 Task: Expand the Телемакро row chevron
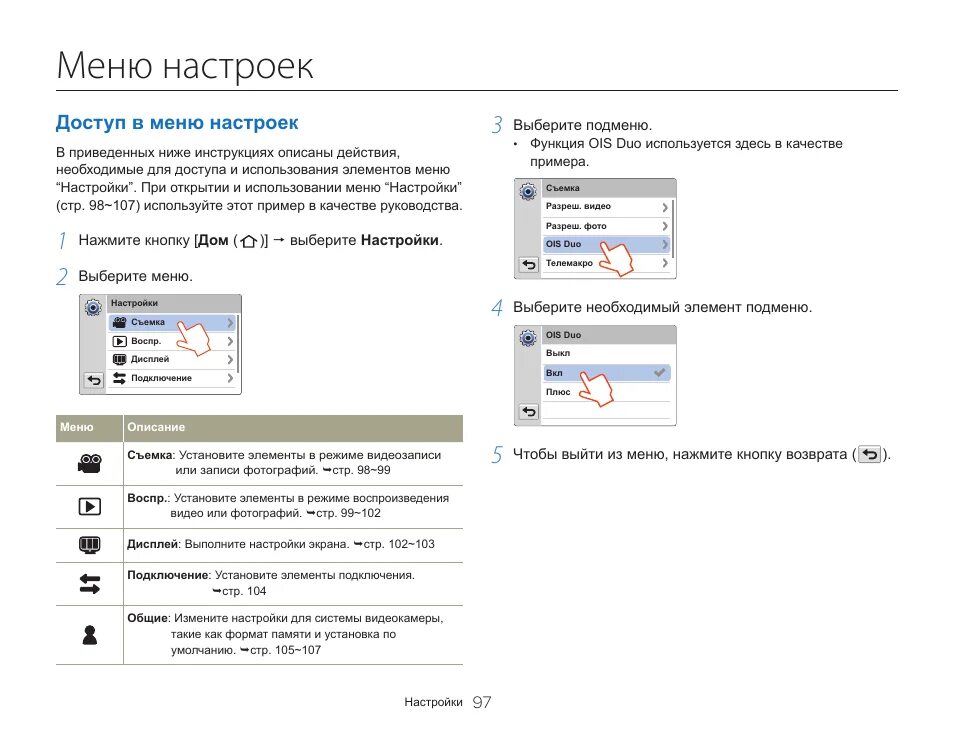(x=665, y=263)
